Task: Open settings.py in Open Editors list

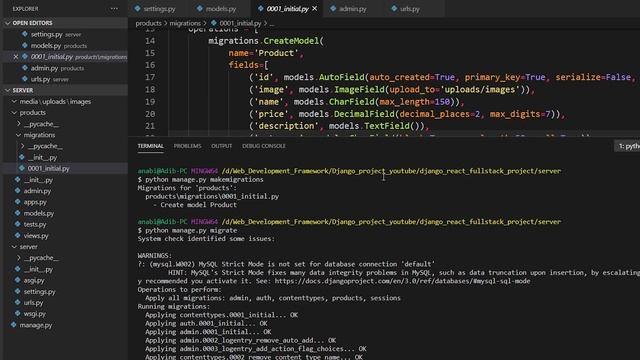Action: pos(56,35)
